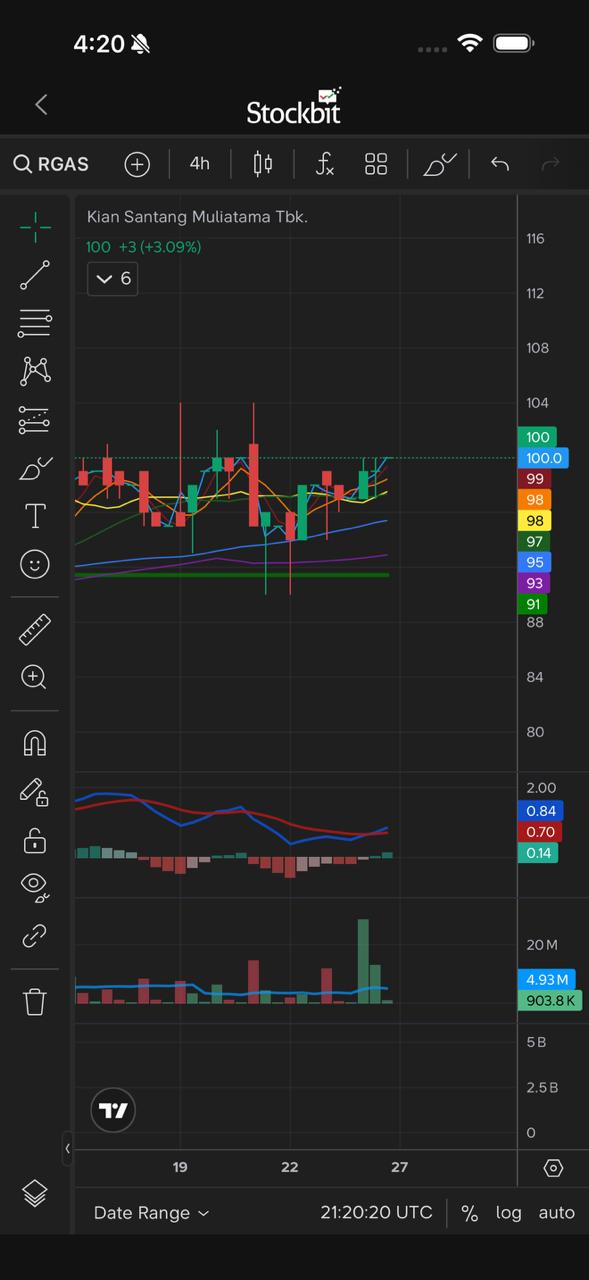Undo the last chart action
This screenshot has width=589, height=1280.
point(500,164)
